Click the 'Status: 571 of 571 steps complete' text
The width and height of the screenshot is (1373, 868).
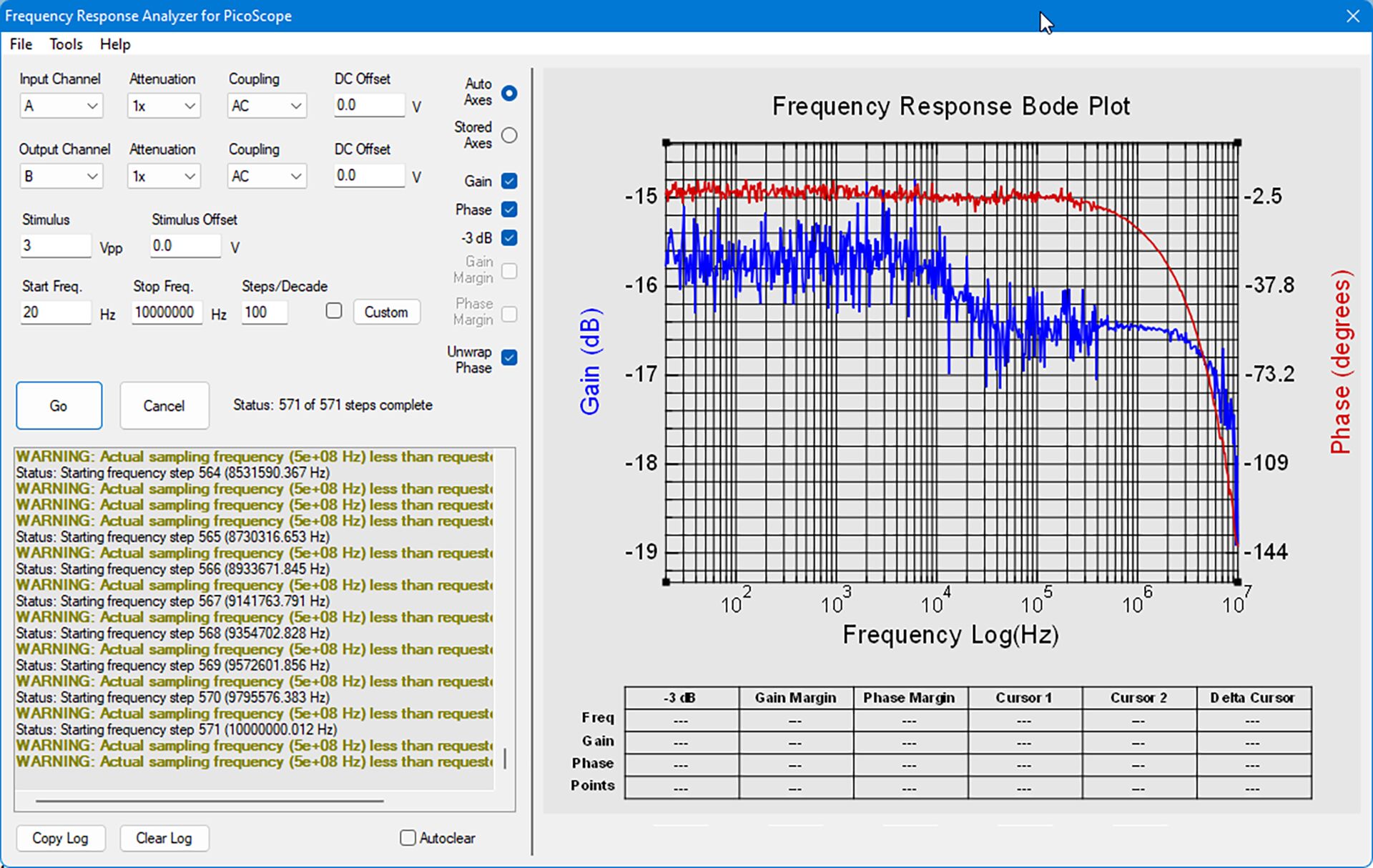pos(333,405)
